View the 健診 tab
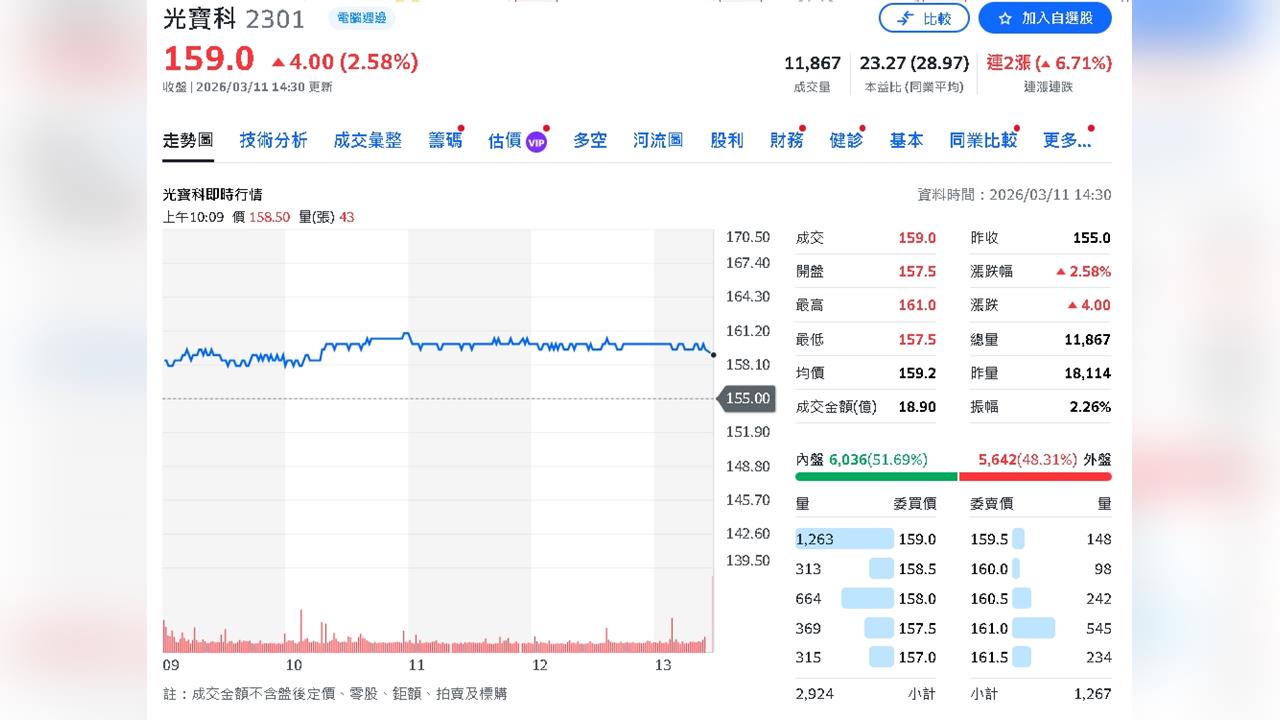Viewport: 1280px width, 720px height. [846, 140]
